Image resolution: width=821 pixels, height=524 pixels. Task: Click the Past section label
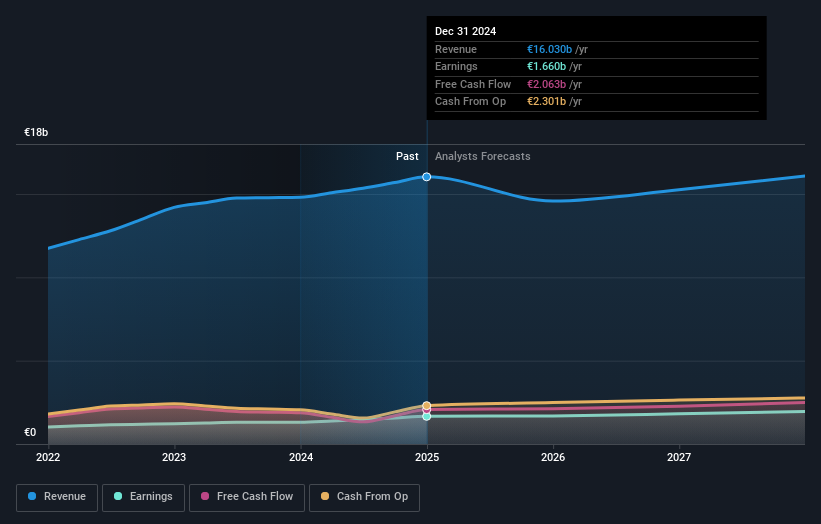407,156
